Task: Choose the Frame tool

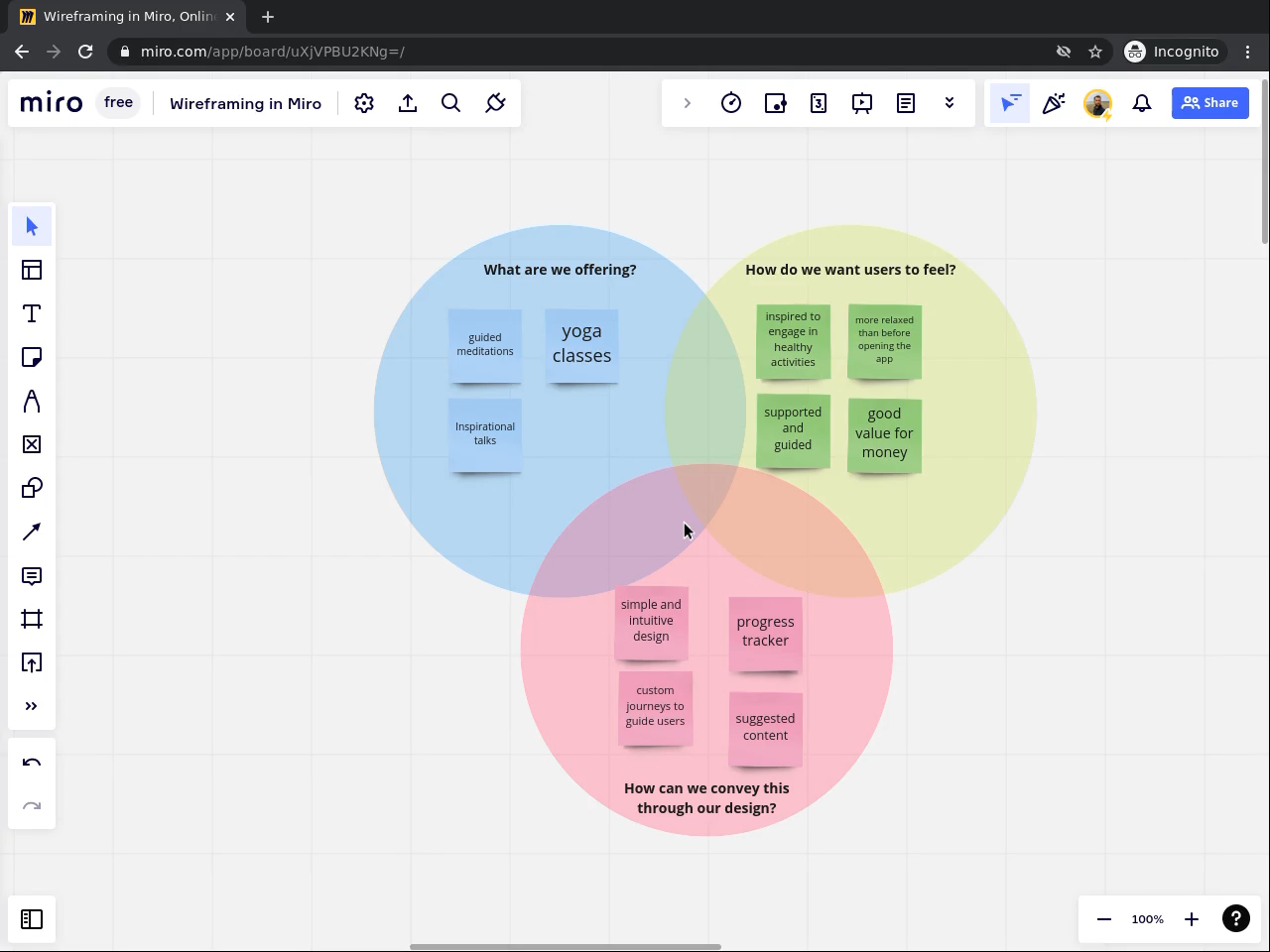Action: 32,619
